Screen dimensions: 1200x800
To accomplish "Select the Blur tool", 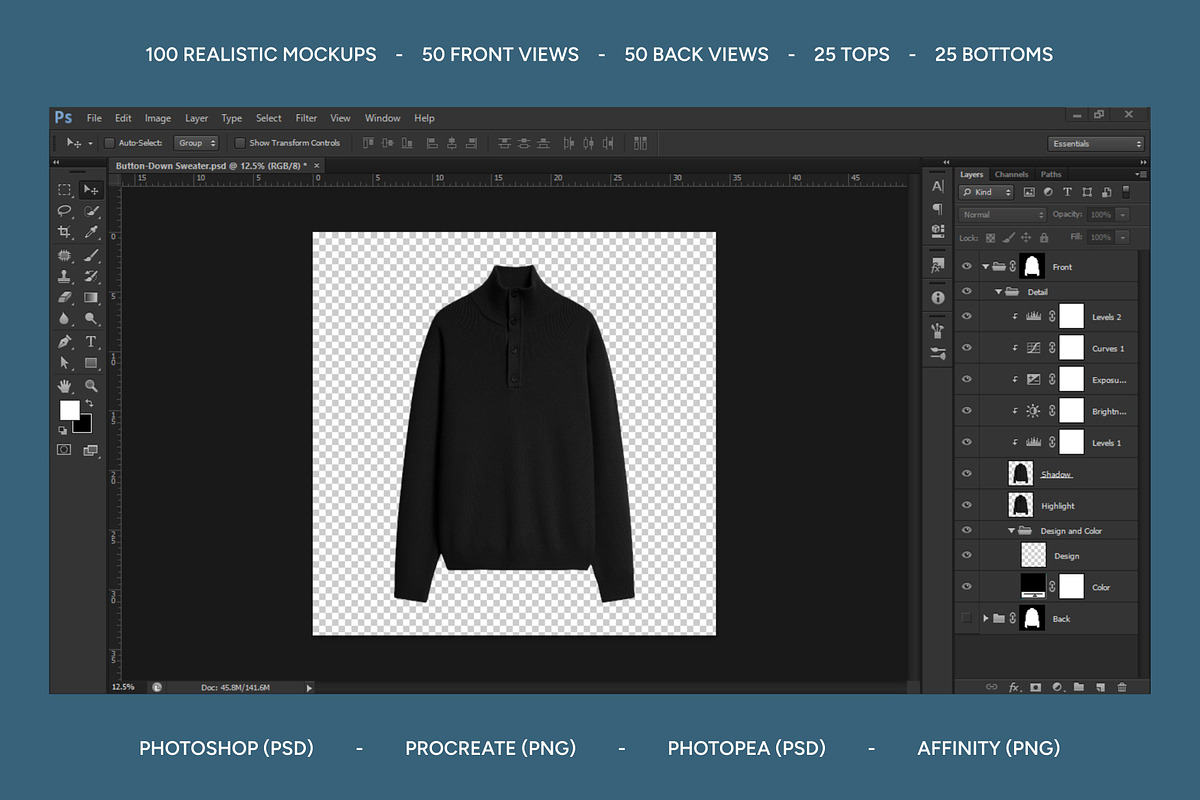I will 65,318.
